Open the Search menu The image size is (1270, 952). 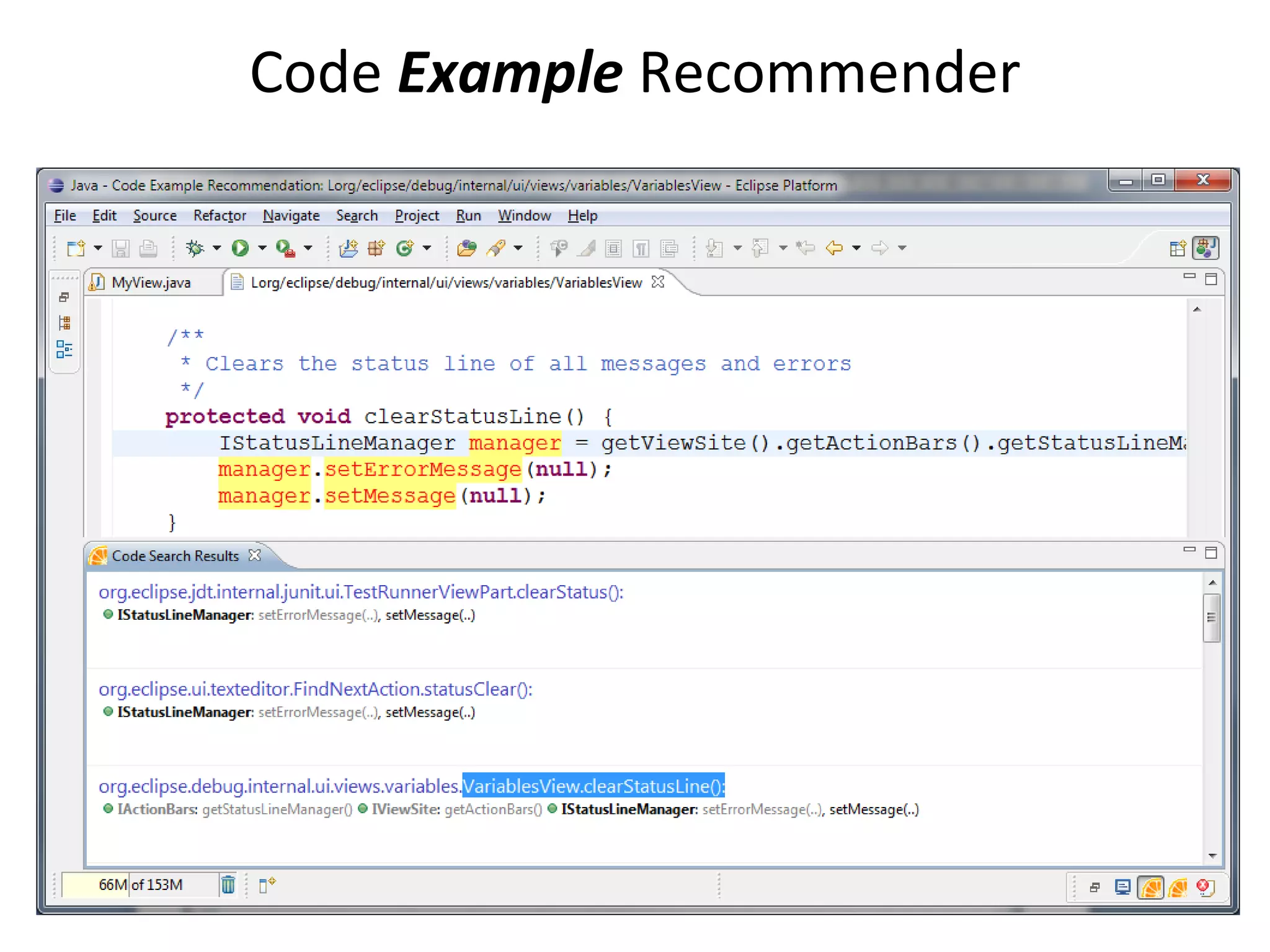click(357, 216)
